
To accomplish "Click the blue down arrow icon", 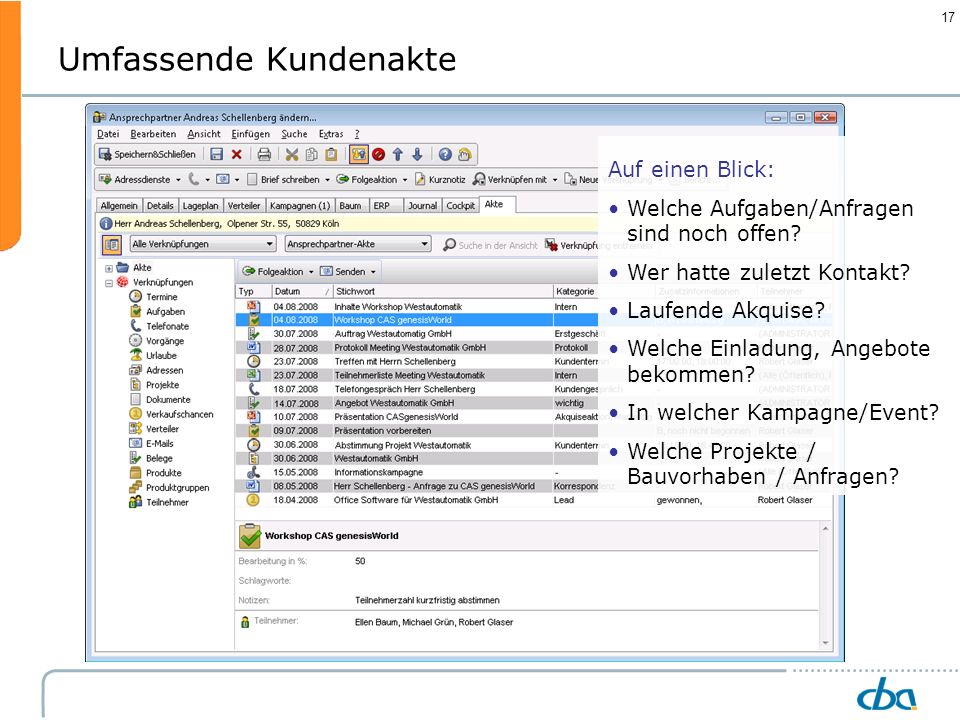I will point(417,154).
